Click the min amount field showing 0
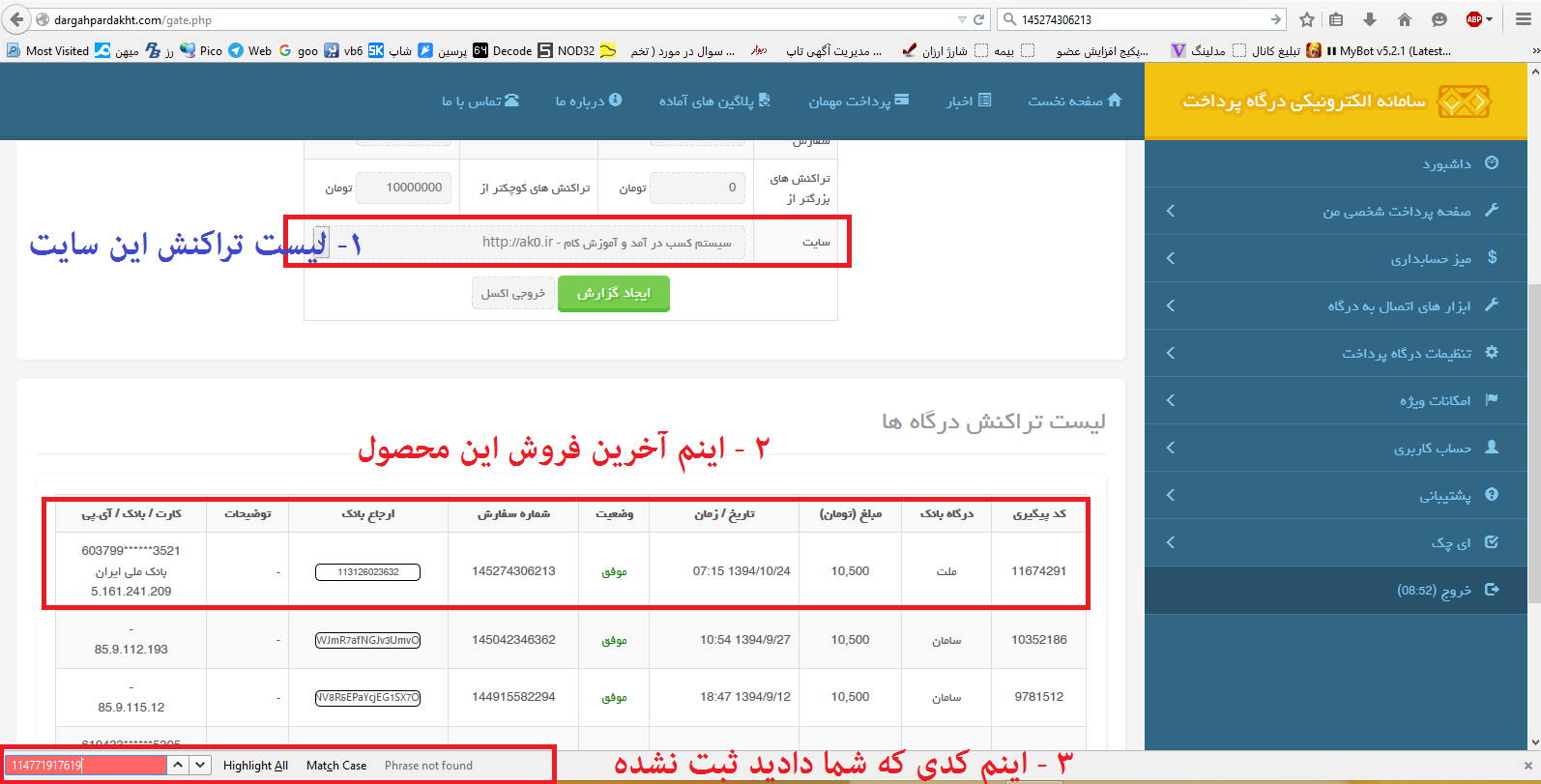Screen dimensions: 1541x784 697,188
